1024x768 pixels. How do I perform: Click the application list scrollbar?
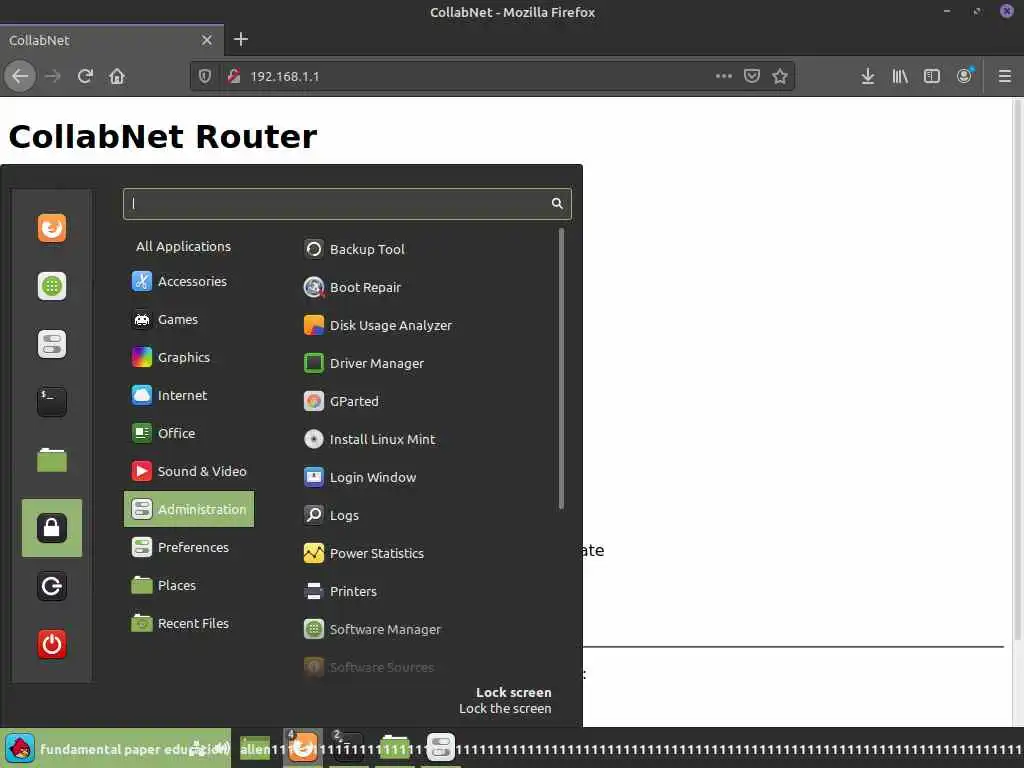click(561, 368)
